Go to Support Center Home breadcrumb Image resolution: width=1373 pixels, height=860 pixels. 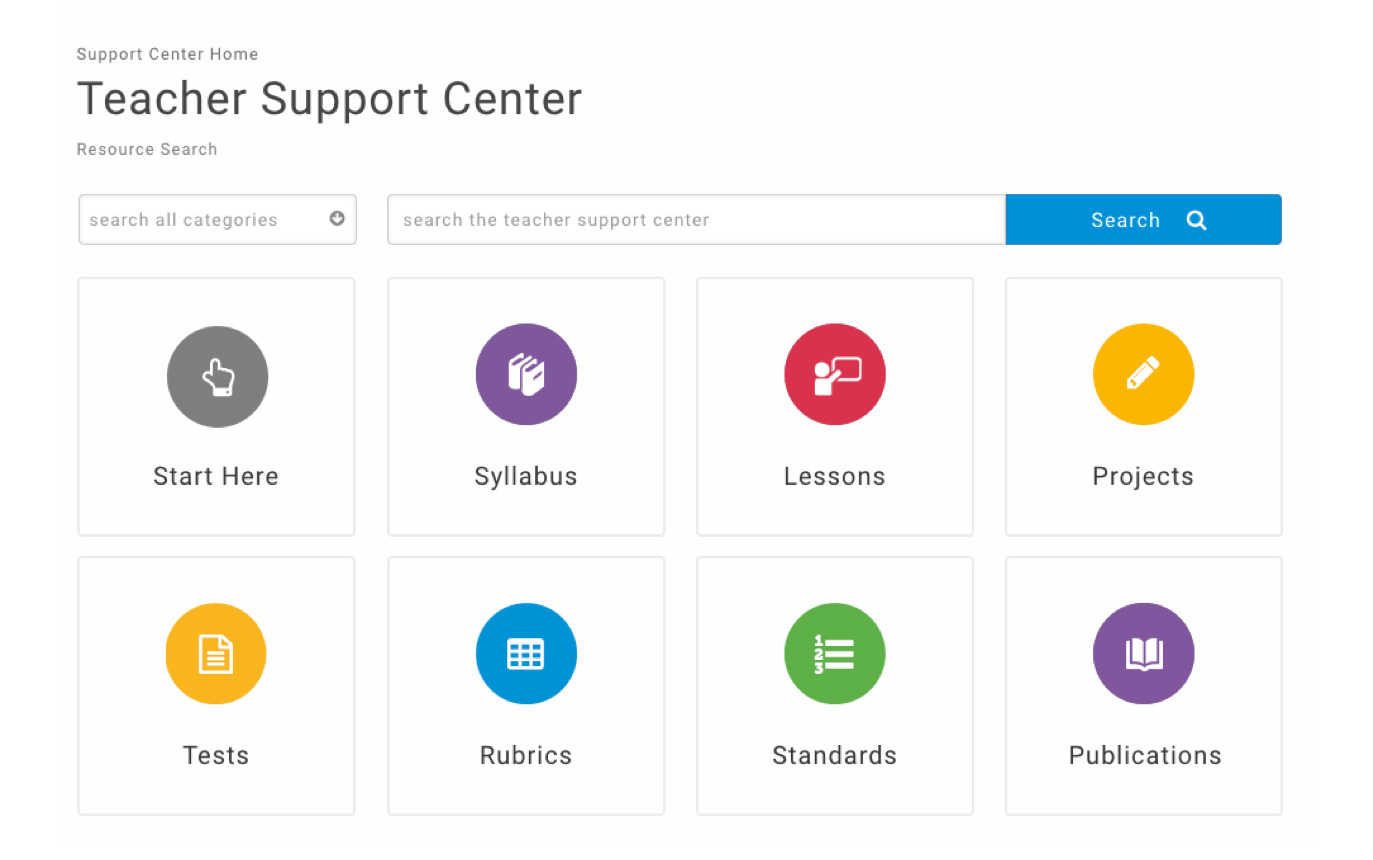(x=167, y=54)
